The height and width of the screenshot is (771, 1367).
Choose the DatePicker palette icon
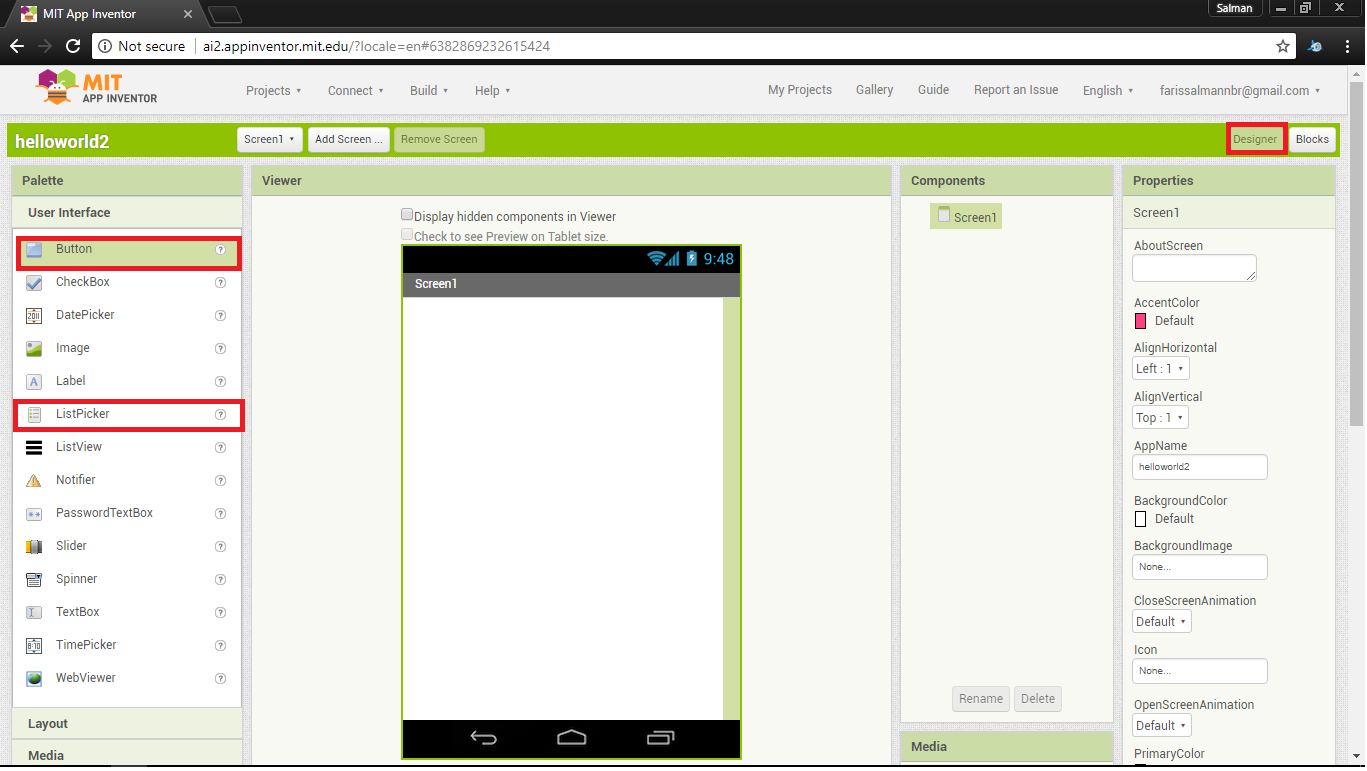[34, 316]
